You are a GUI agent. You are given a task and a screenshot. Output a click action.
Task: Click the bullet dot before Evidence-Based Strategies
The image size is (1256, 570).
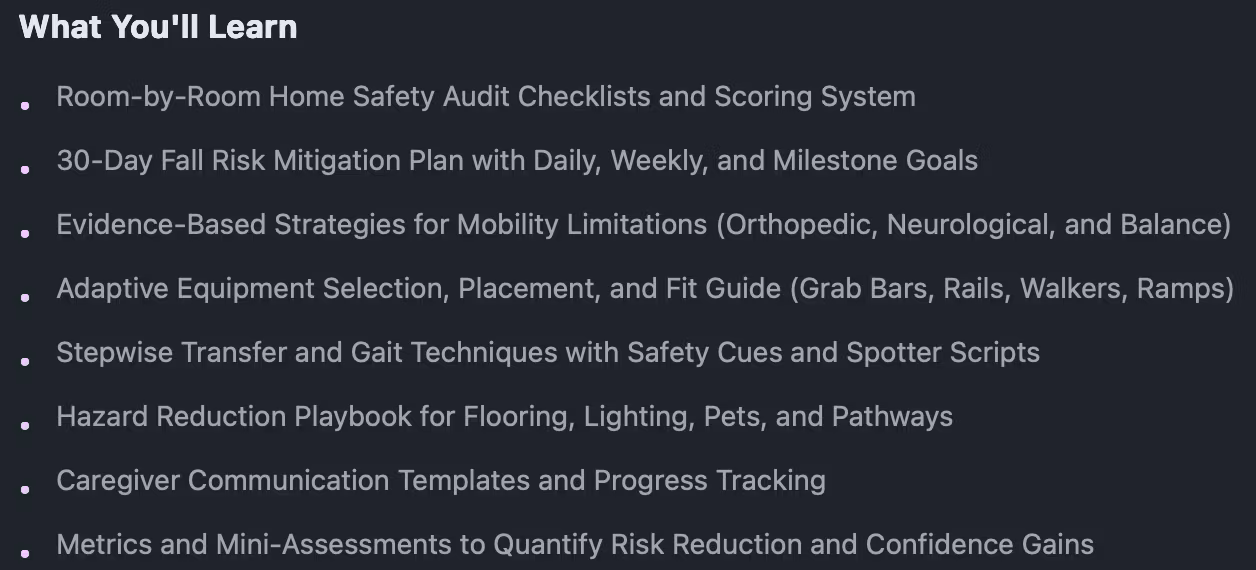click(25, 233)
